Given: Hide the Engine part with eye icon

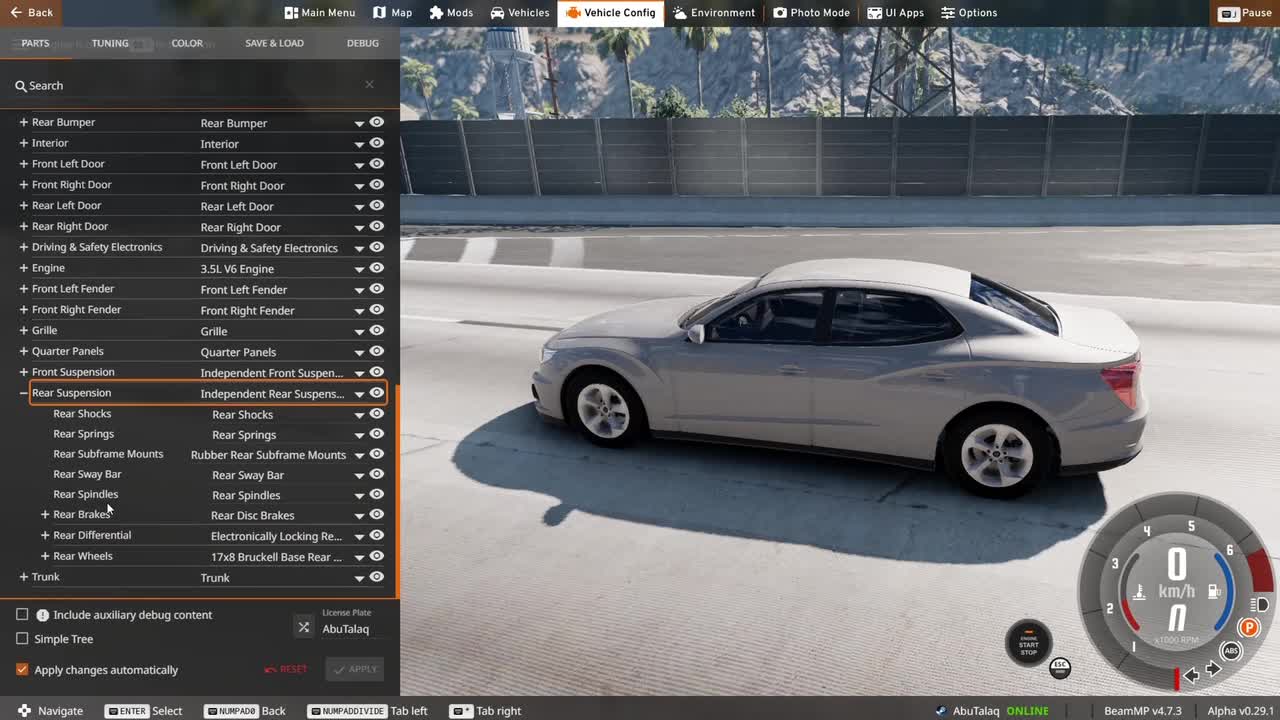Looking at the screenshot, I should coord(377,268).
